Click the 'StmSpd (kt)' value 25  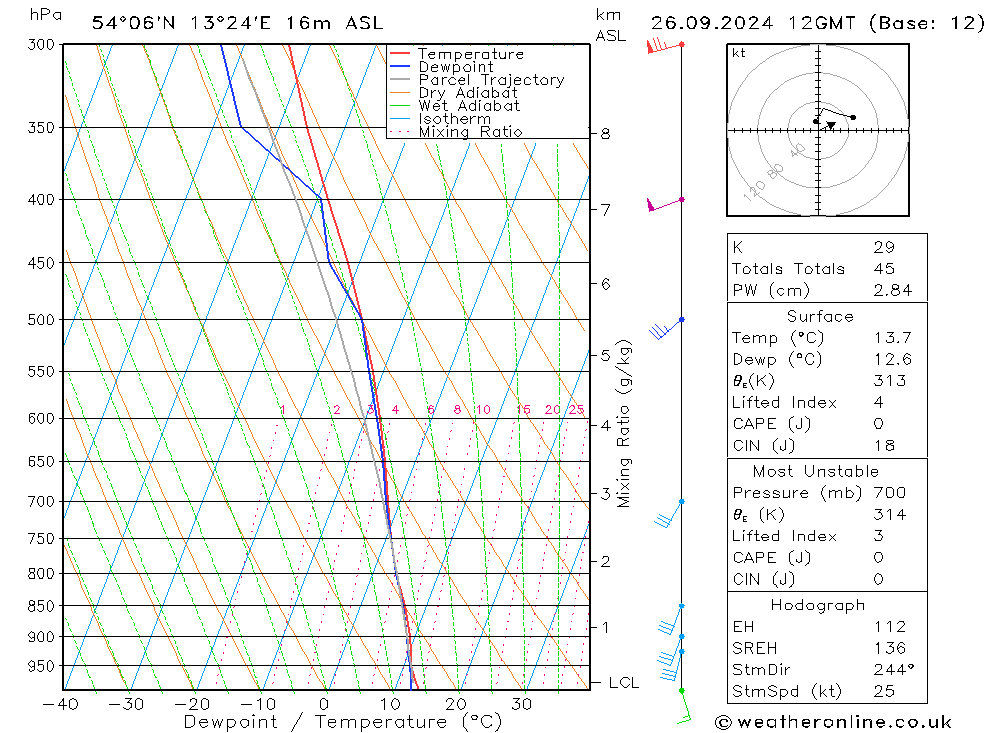(884, 692)
